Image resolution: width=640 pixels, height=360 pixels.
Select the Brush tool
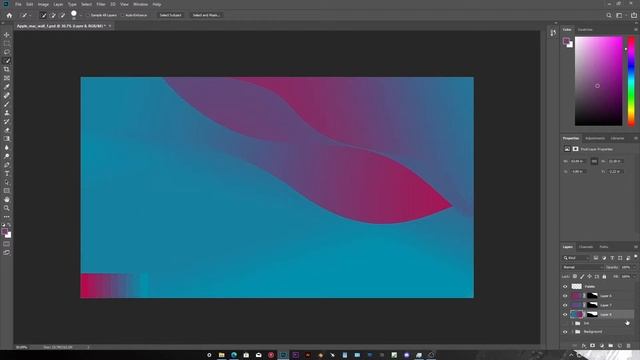[x=7, y=104]
